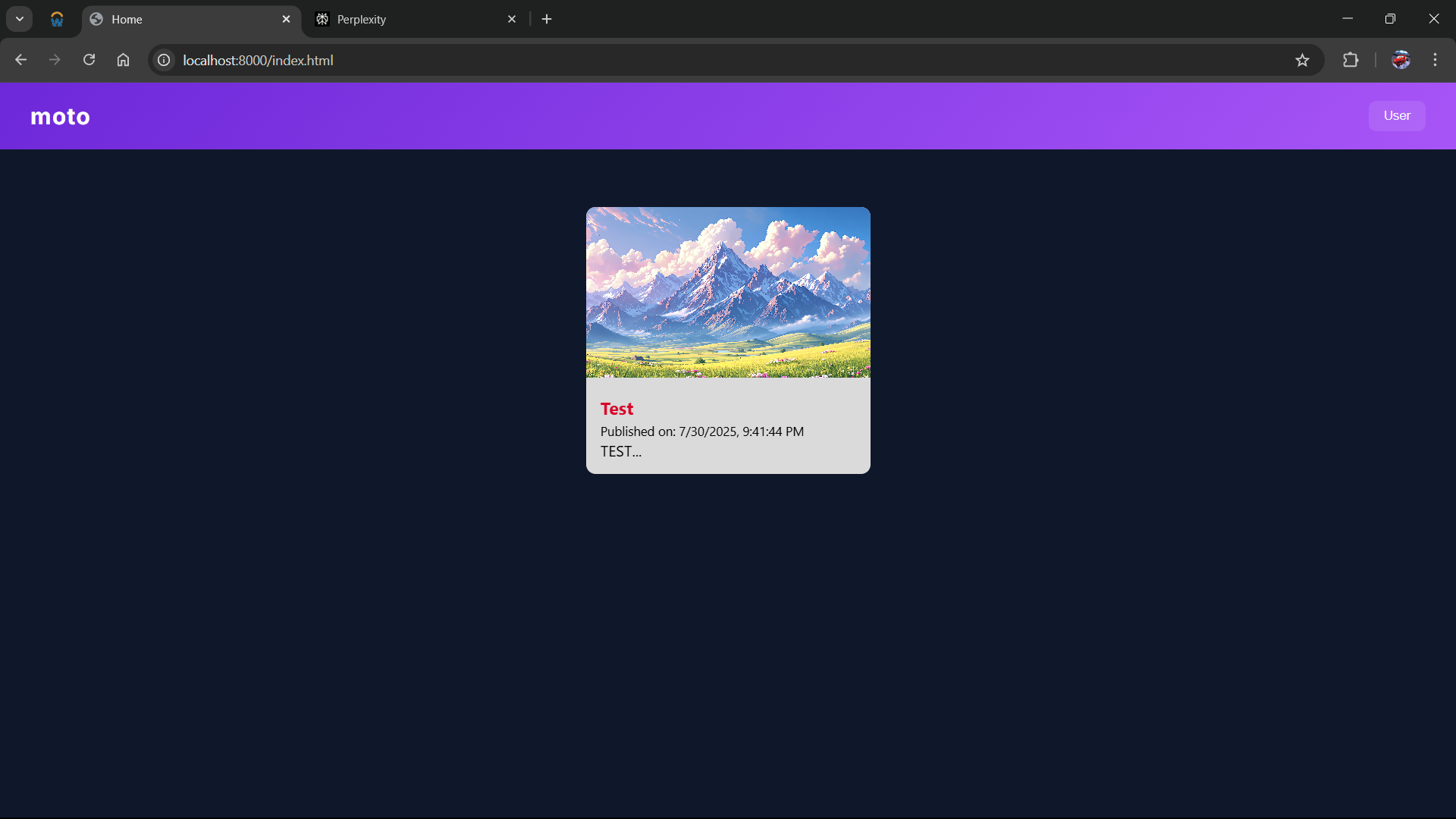
Task: Bookmark this page with the star icon
Action: click(1302, 60)
